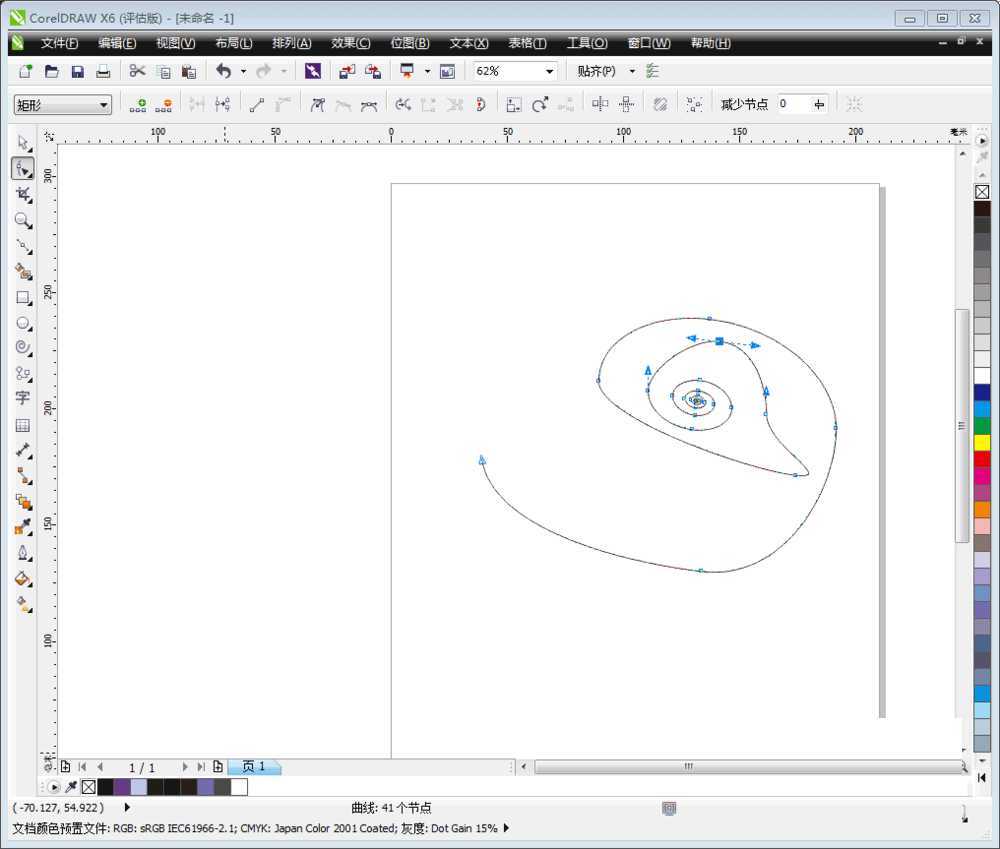The width and height of the screenshot is (1000, 849).
Task: Click the Save icon on standard toolbar
Action: [x=77, y=70]
